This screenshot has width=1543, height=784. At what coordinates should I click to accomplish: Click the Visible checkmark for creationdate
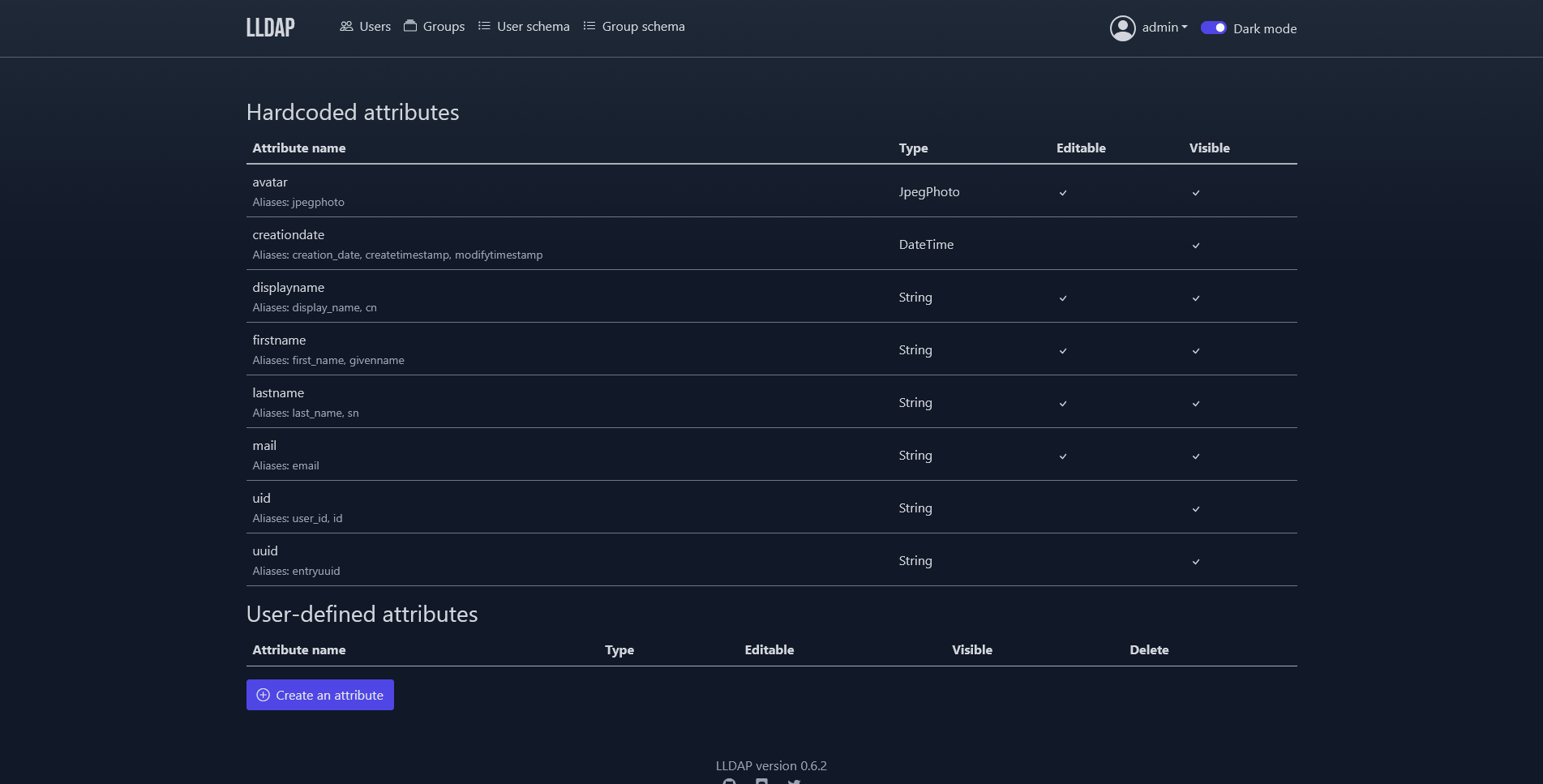click(x=1196, y=246)
